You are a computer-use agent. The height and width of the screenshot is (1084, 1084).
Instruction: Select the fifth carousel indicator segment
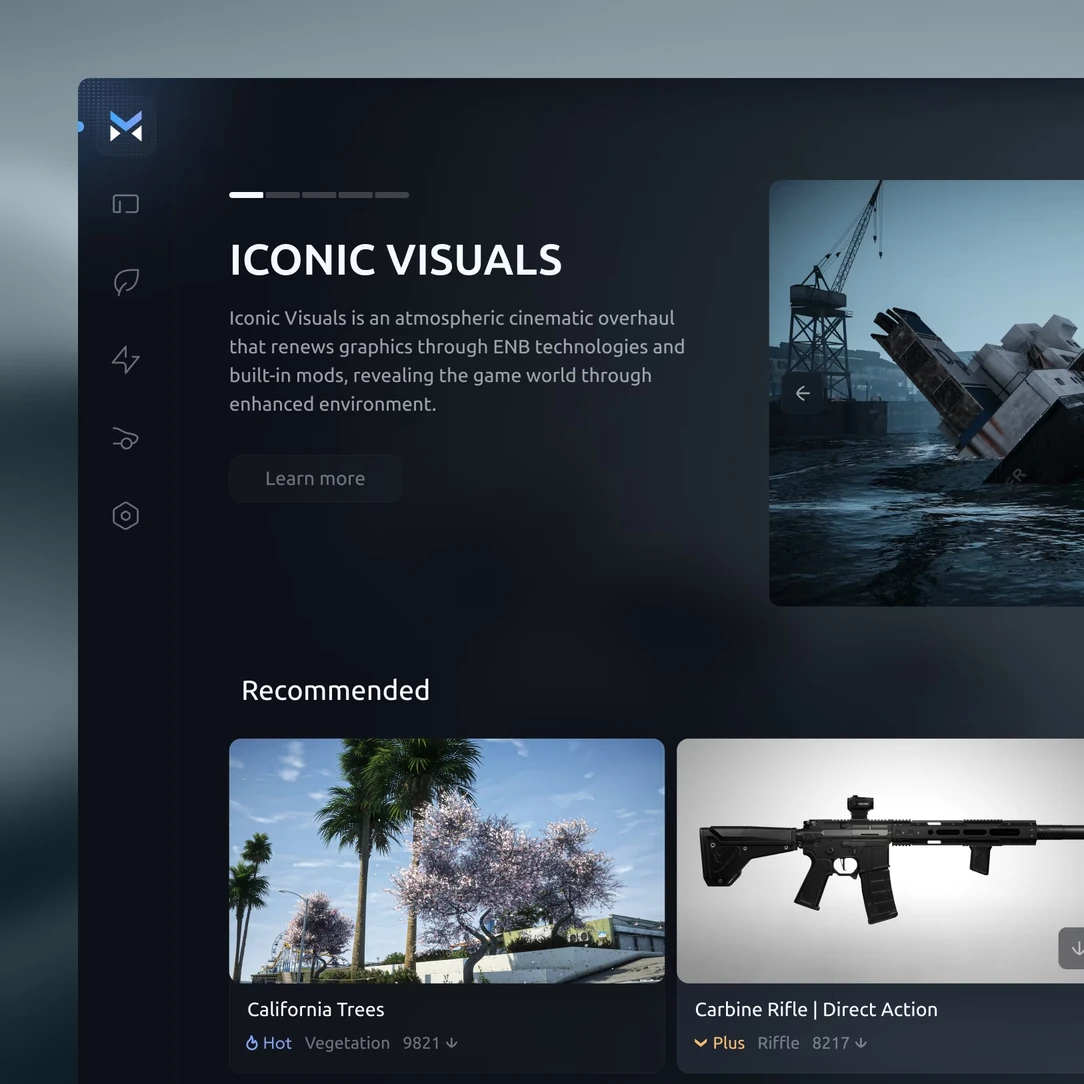pyautogui.click(x=392, y=195)
